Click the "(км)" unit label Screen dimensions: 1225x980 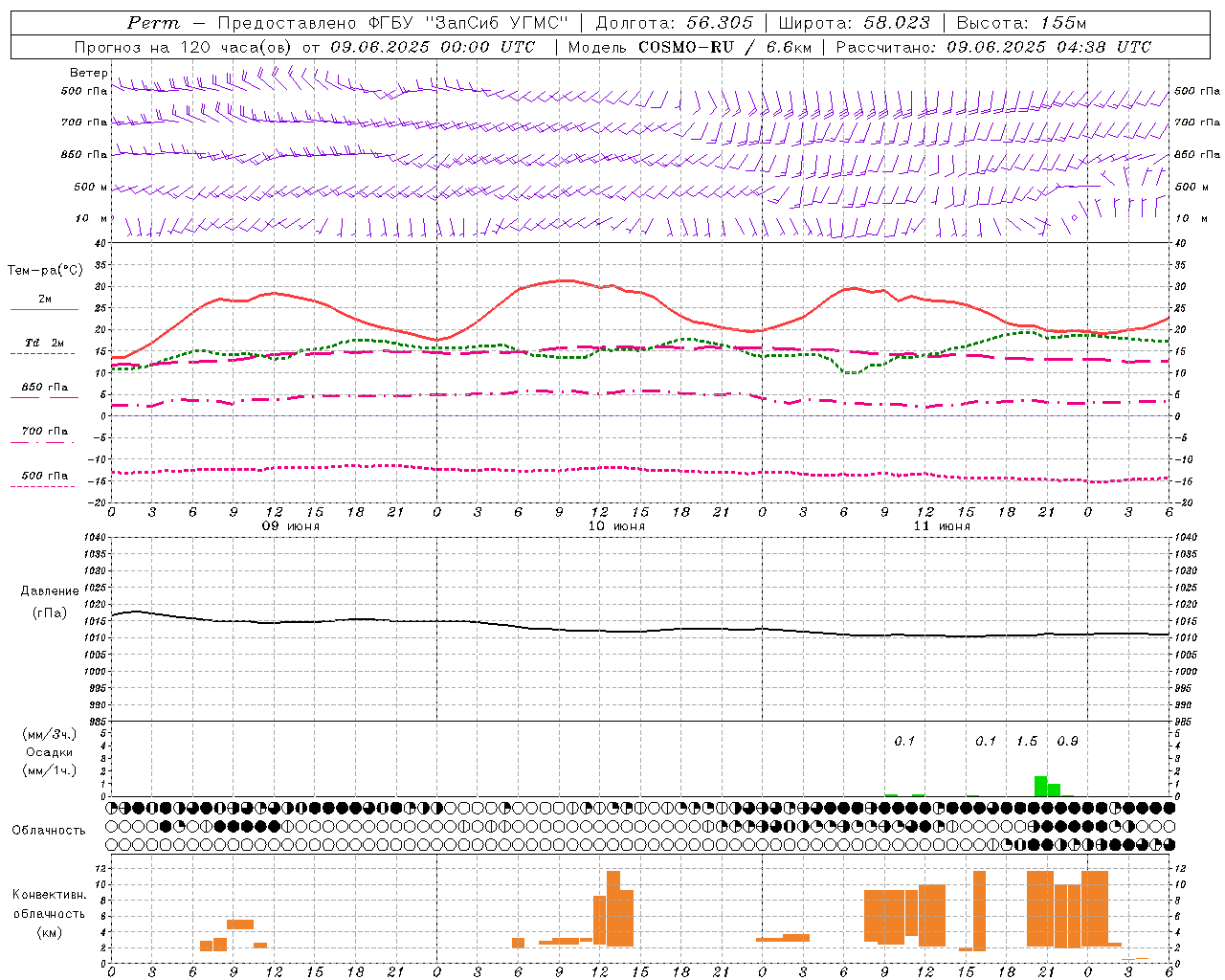click(49, 932)
